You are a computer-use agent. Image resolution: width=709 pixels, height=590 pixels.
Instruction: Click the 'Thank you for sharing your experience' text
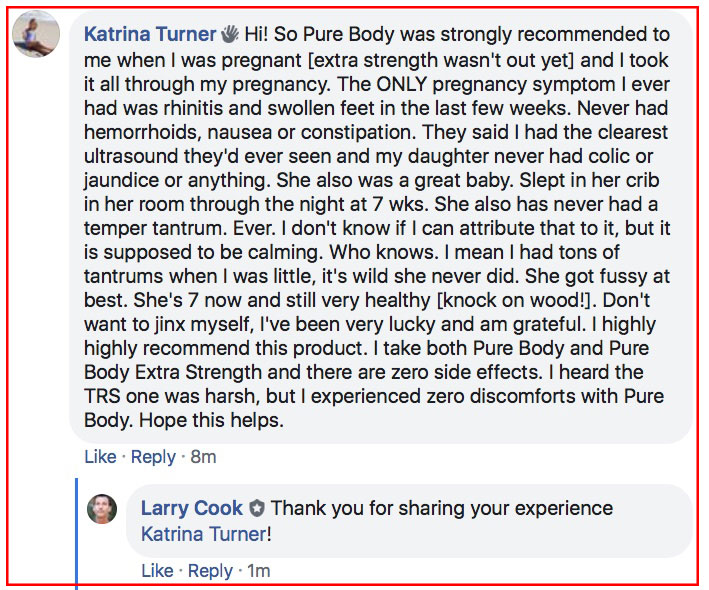click(x=441, y=509)
